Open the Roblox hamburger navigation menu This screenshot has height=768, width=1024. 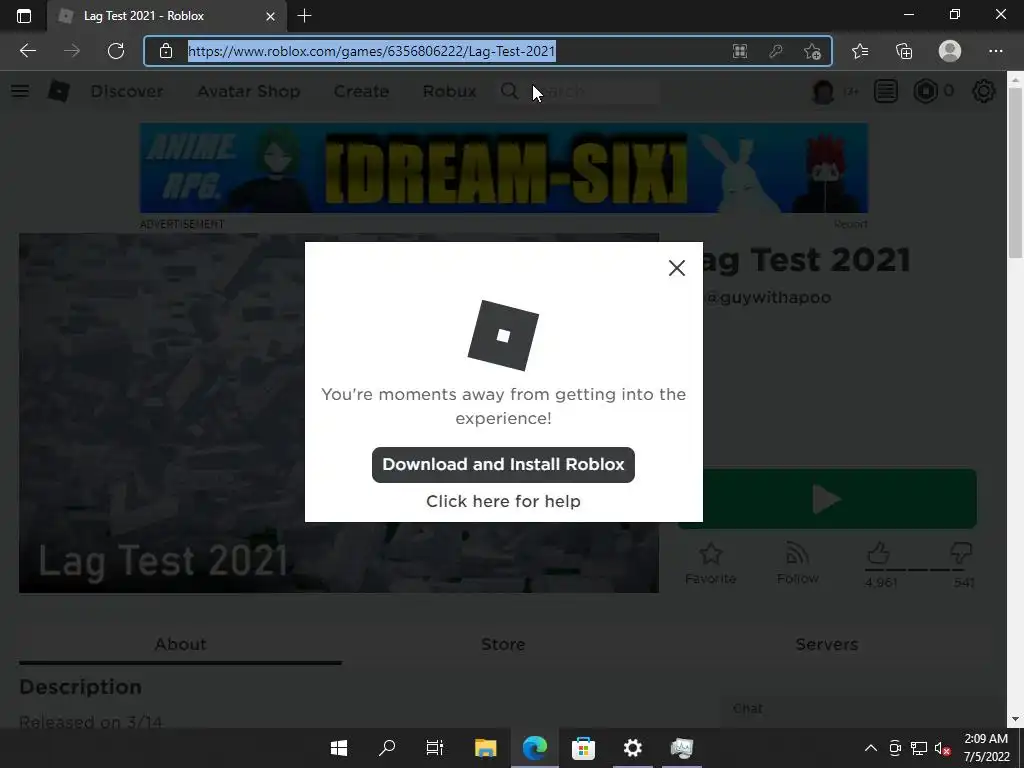coord(20,91)
